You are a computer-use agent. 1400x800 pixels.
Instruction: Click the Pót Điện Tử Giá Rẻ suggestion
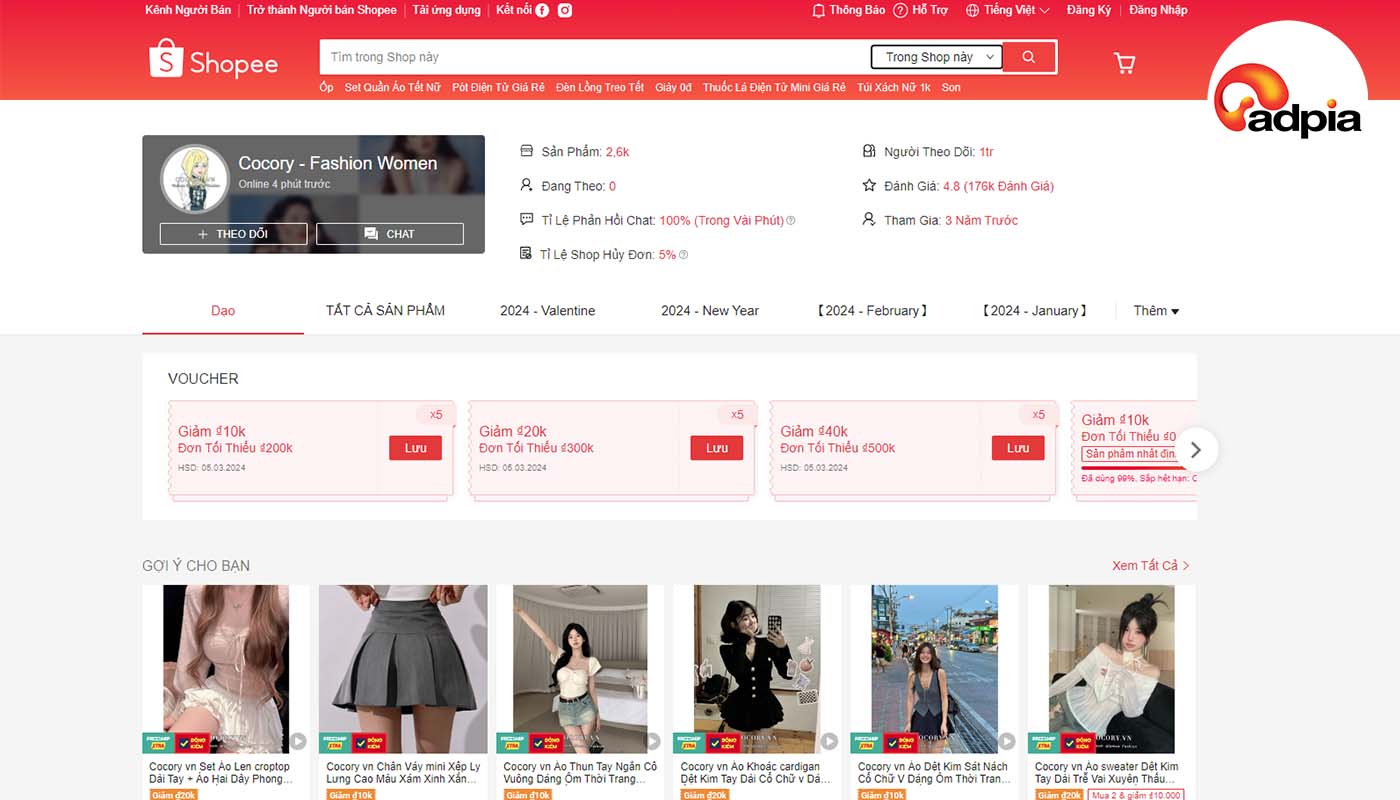[498, 88]
